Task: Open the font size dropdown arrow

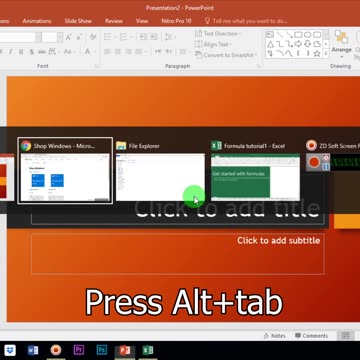Action: point(60,37)
